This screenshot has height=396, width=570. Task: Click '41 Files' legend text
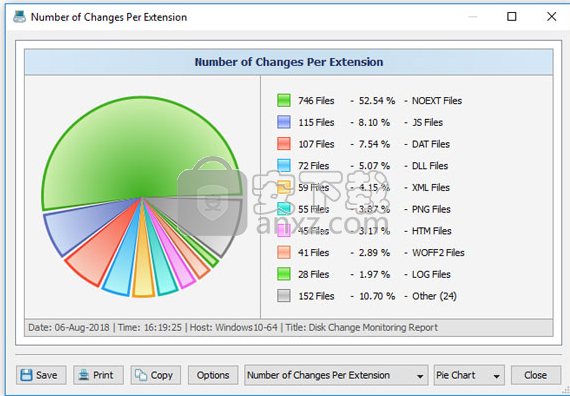[x=314, y=253]
